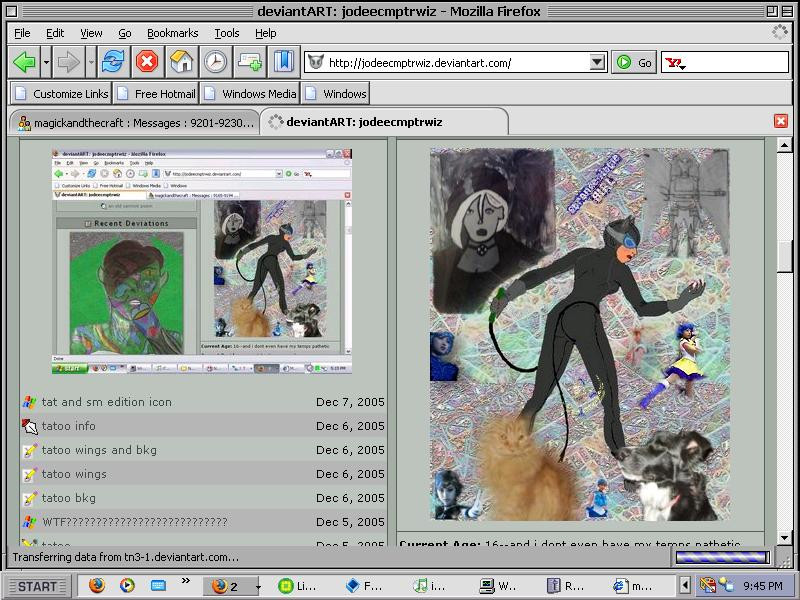
Task: Select the deviantART: jodeecmptrwiz tab
Action: (x=384, y=122)
